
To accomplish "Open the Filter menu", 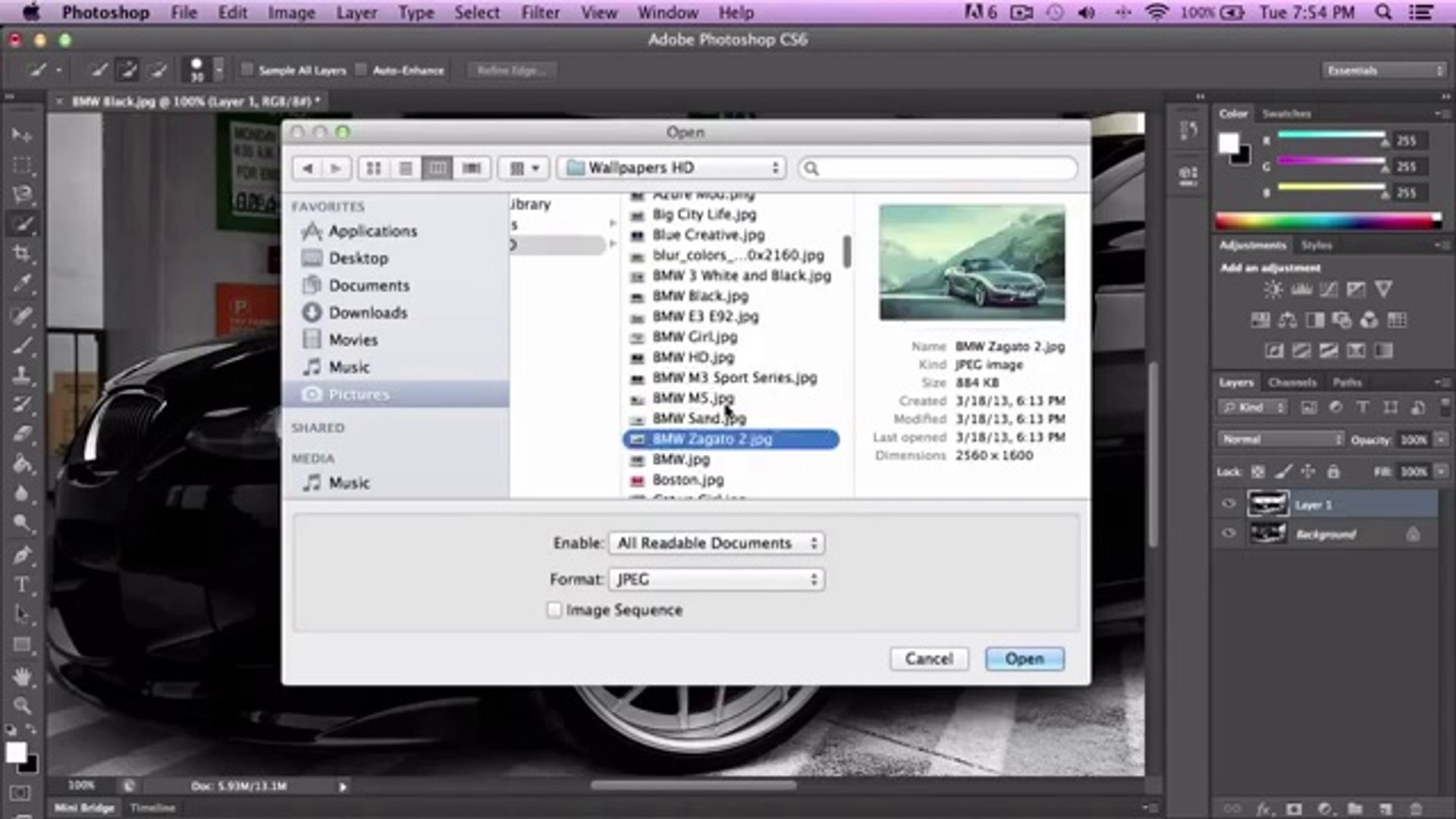I will click(x=541, y=12).
